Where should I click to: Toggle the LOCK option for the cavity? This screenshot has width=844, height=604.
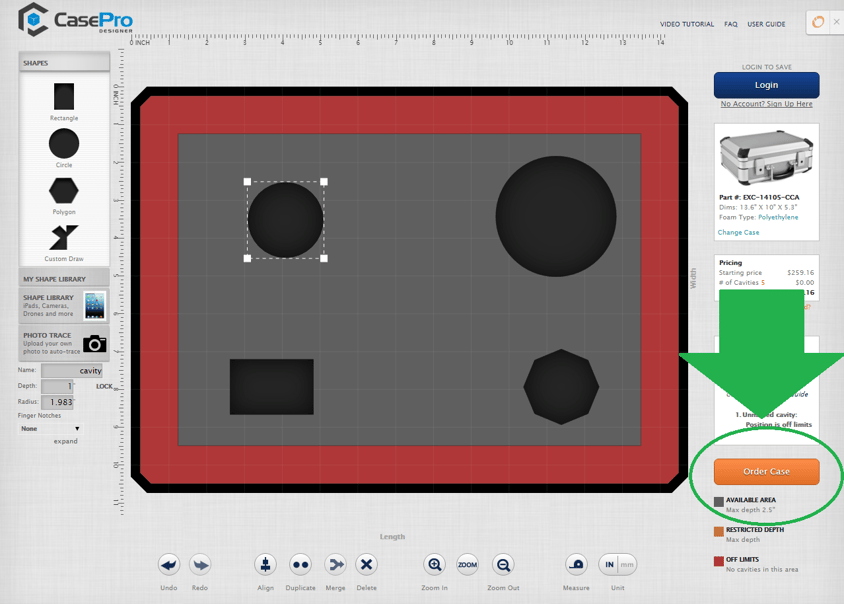[104, 386]
